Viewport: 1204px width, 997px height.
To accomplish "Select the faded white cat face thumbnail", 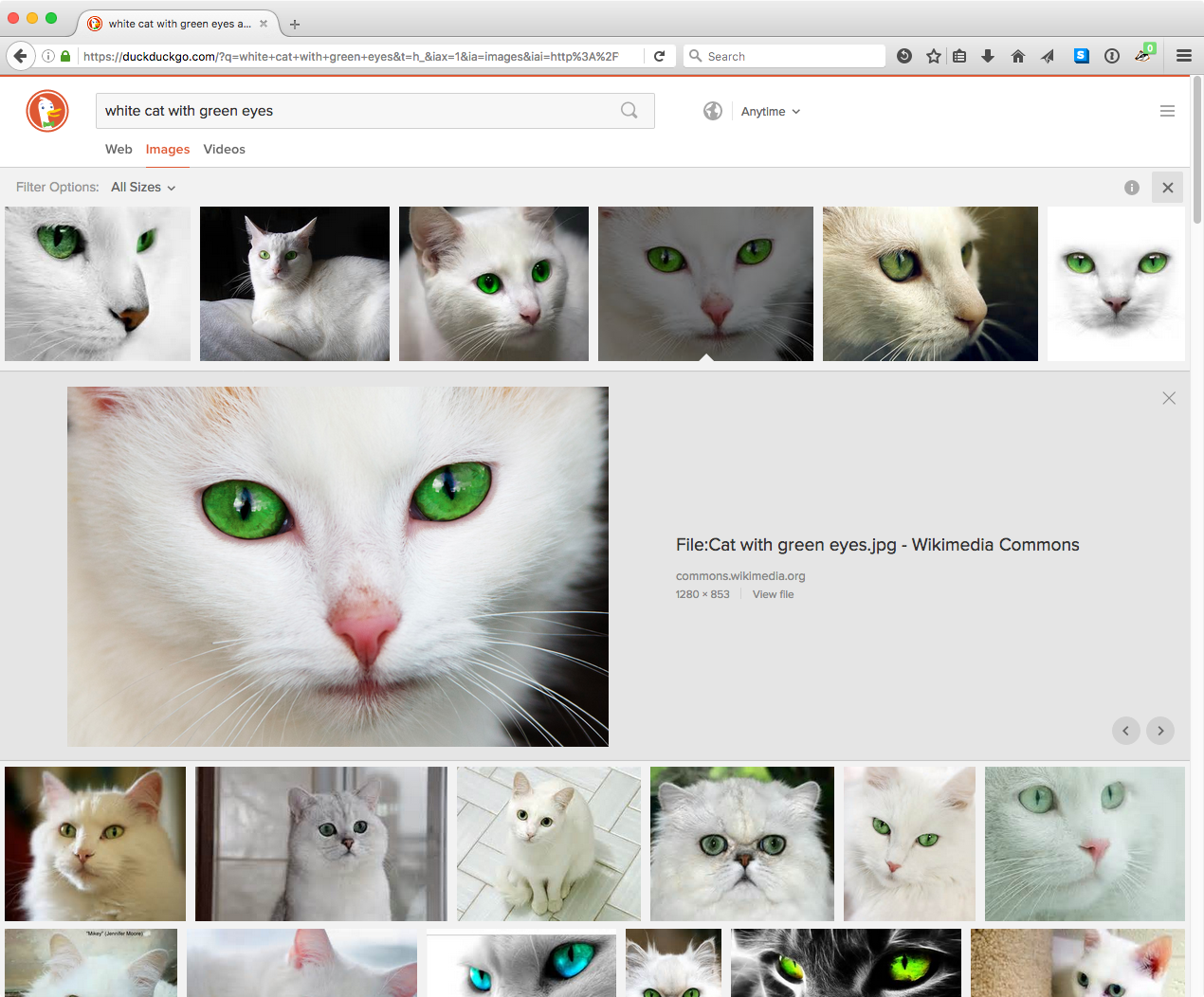I will (1116, 283).
